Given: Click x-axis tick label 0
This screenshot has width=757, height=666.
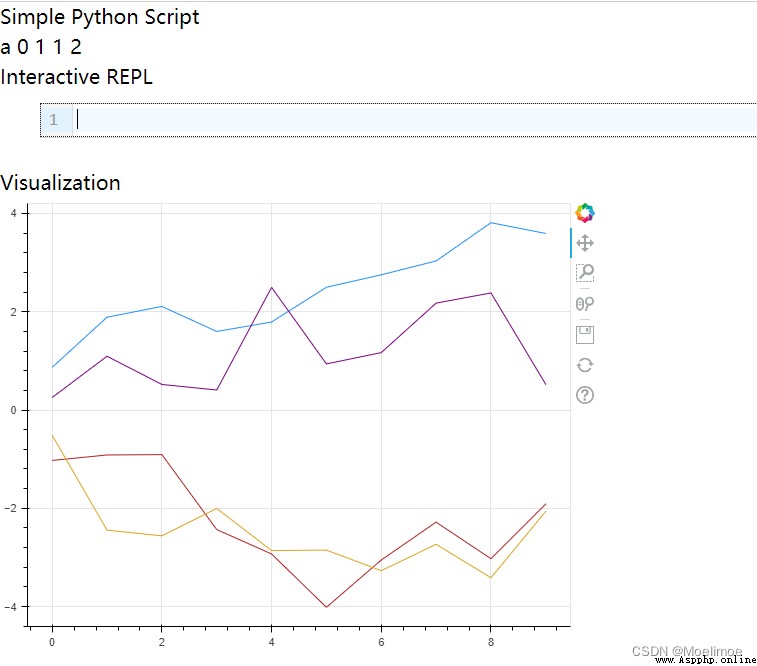Looking at the screenshot, I should [x=52, y=642].
